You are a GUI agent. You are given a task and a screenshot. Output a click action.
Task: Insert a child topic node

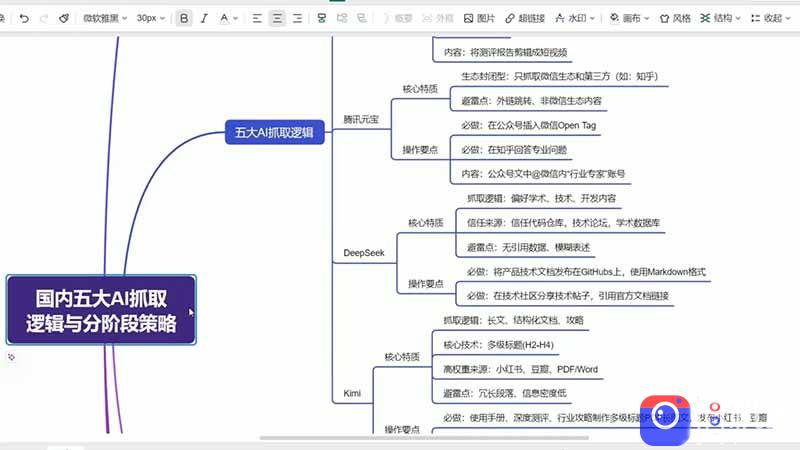pyautogui.click(x=321, y=18)
